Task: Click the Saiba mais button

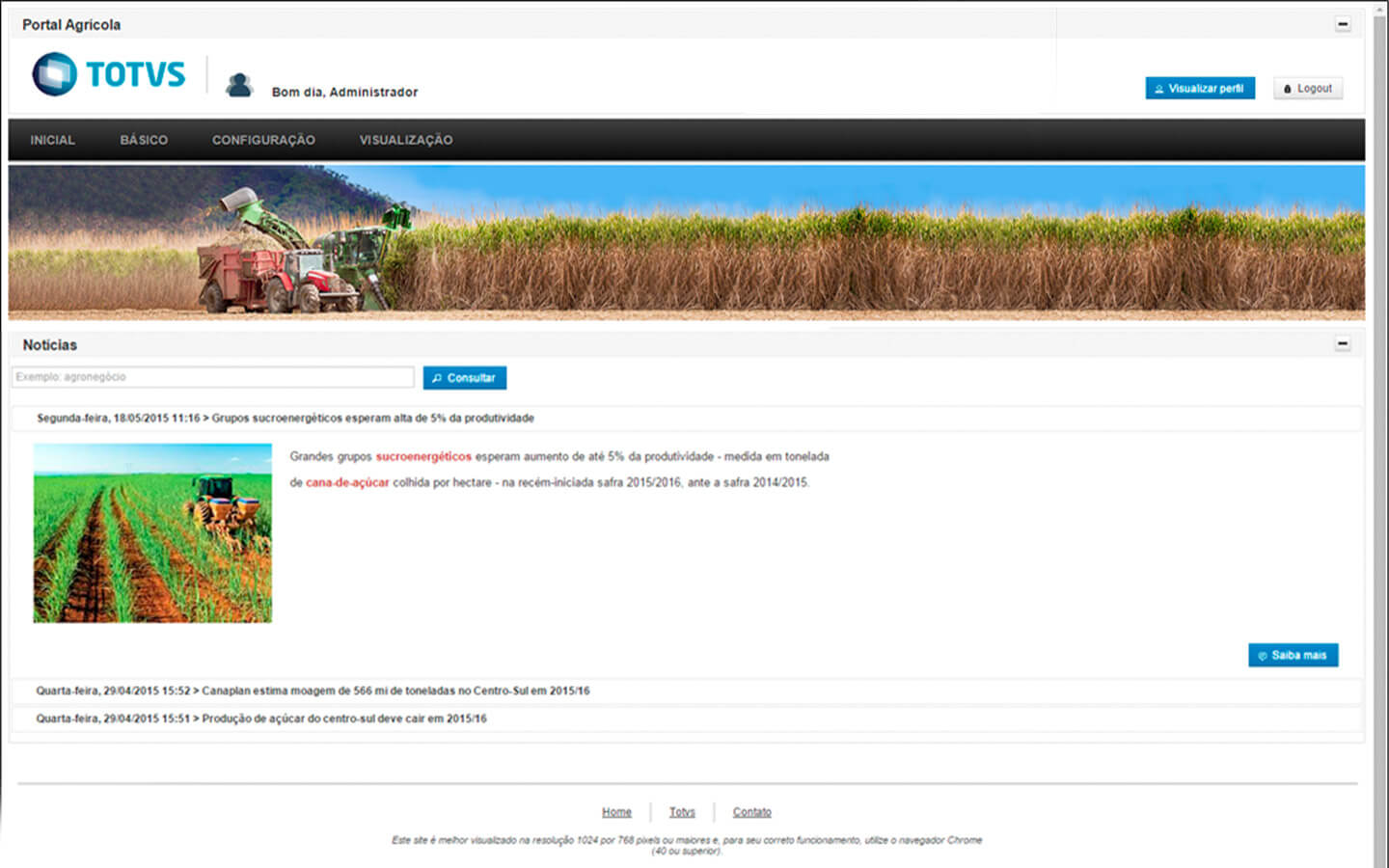Action: (x=1293, y=655)
